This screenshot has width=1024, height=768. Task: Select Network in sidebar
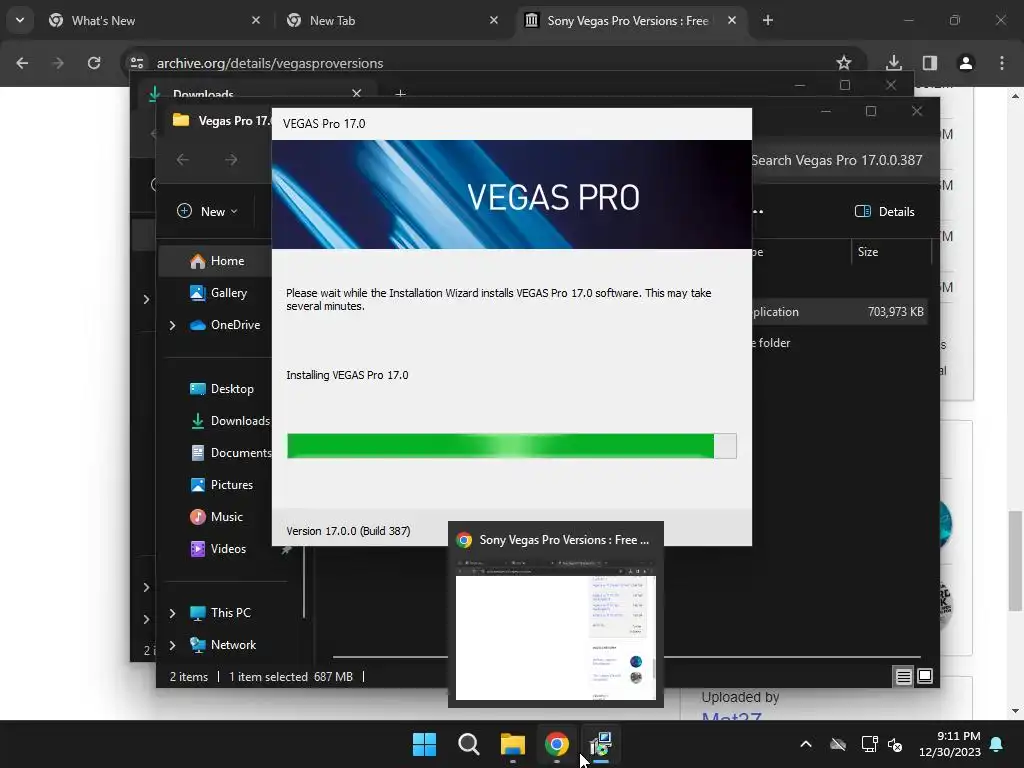(223, 645)
